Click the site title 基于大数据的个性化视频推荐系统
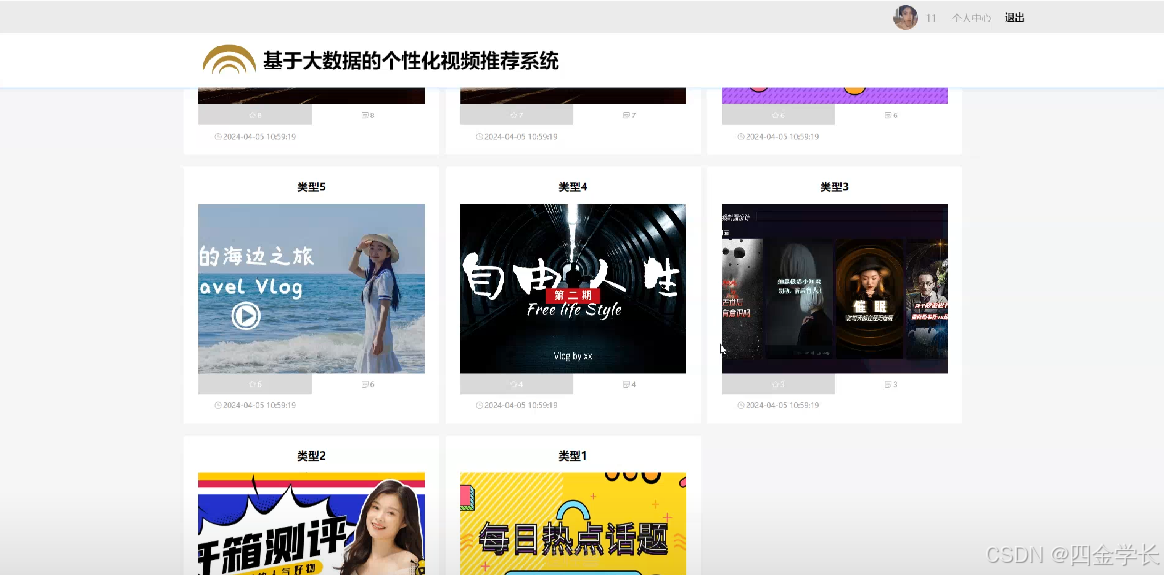 coord(411,60)
